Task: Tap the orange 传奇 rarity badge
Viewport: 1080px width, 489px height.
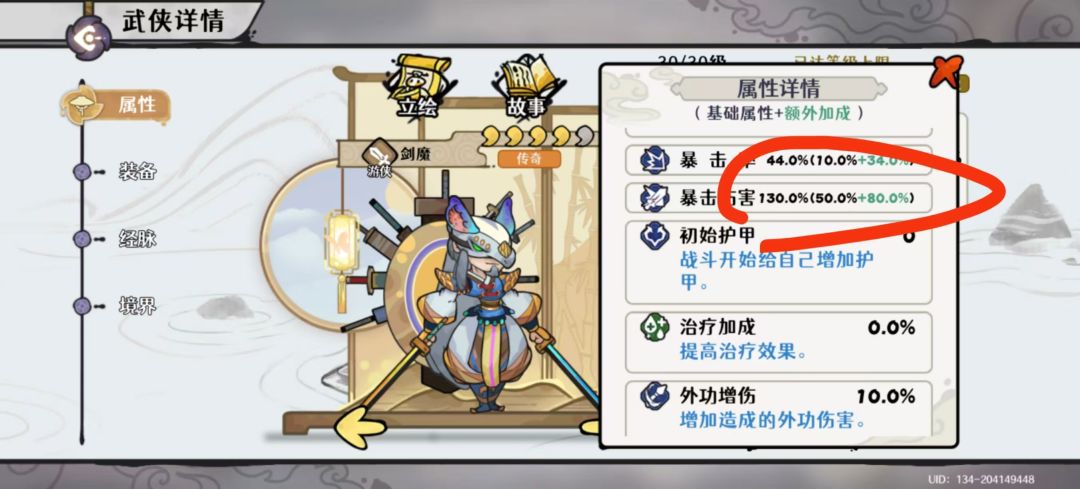Action: pos(529,158)
